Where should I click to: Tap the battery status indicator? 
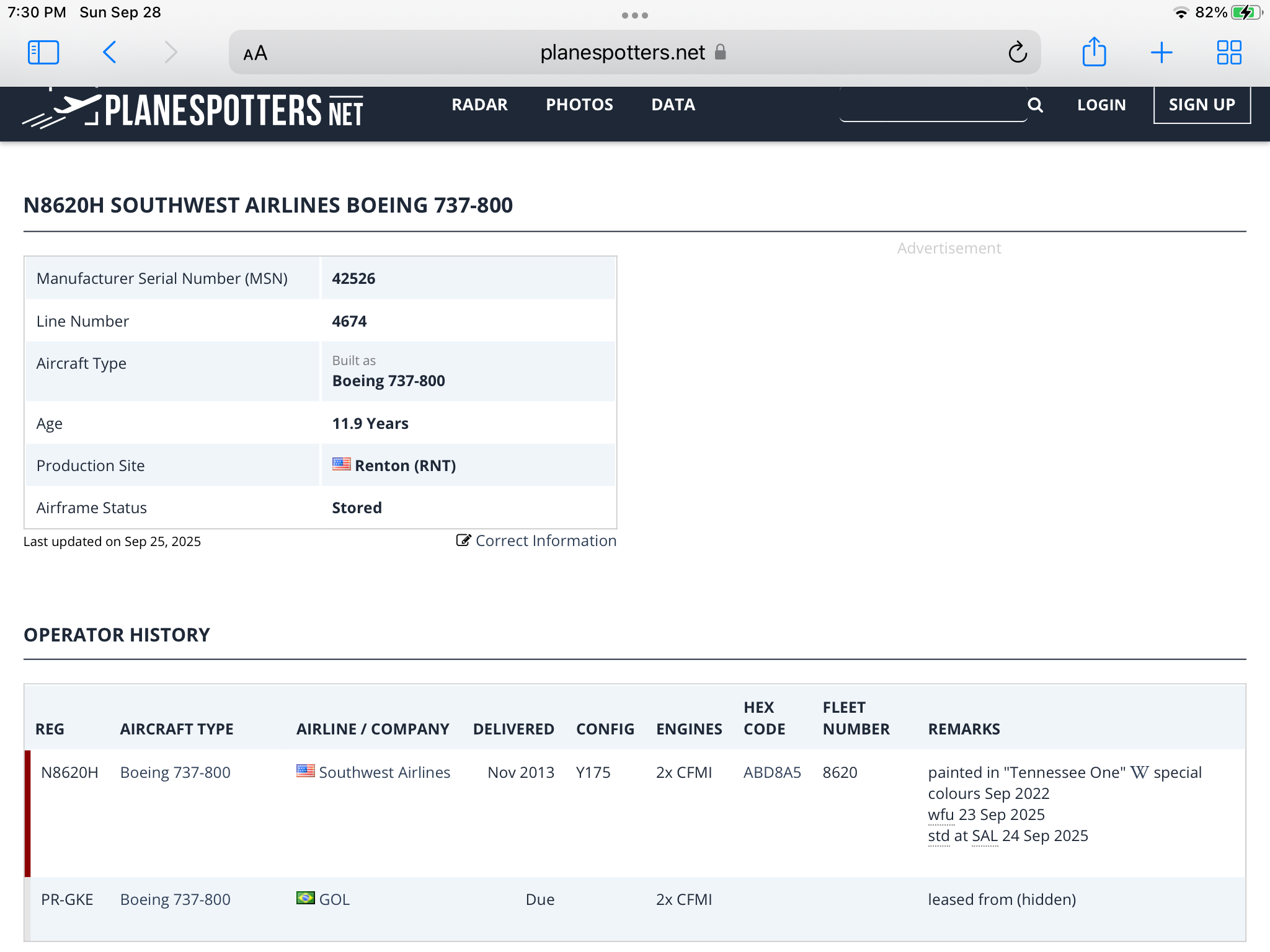[1246, 12]
